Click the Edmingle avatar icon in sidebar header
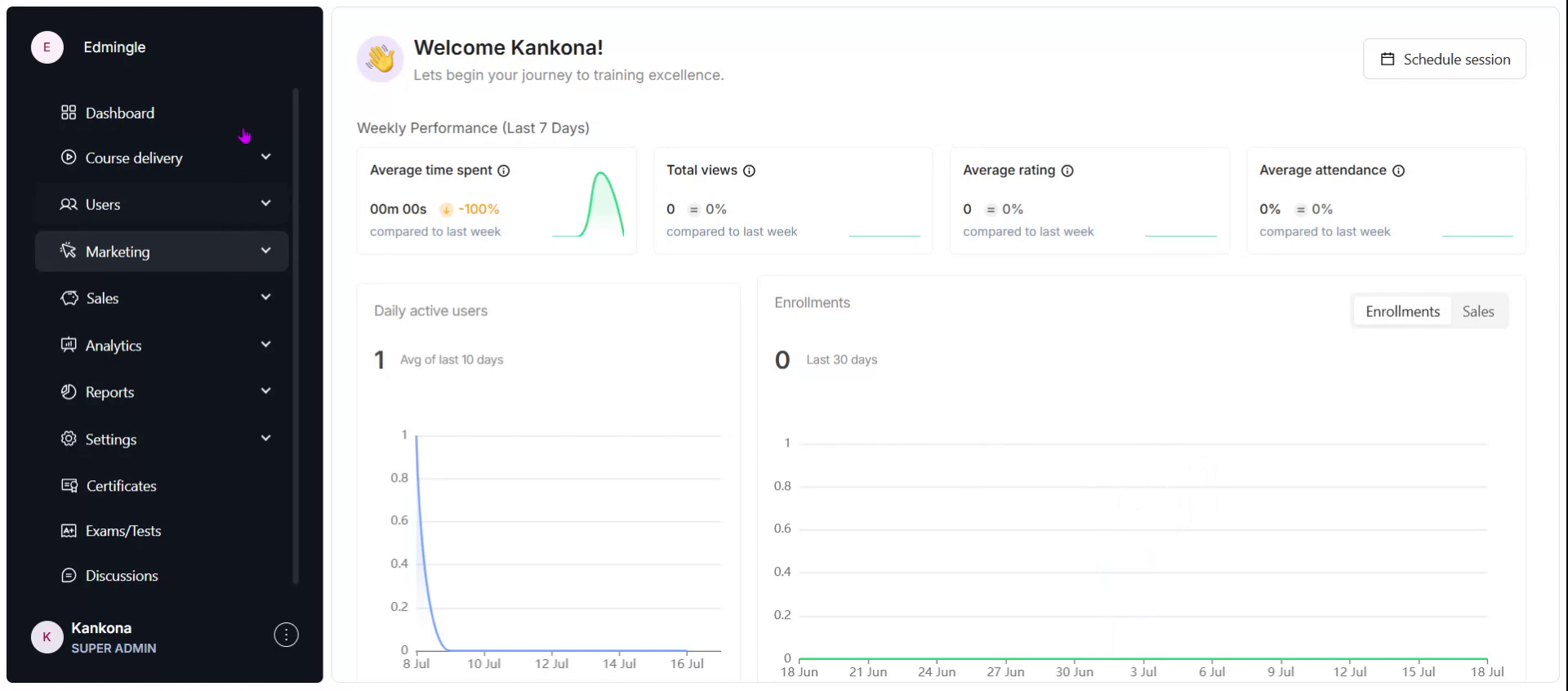1568x691 pixels. coord(47,47)
